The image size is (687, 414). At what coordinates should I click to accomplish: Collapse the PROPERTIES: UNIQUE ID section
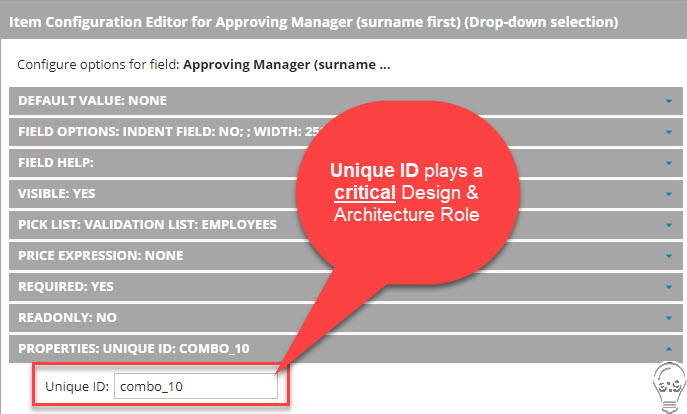coord(134,348)
